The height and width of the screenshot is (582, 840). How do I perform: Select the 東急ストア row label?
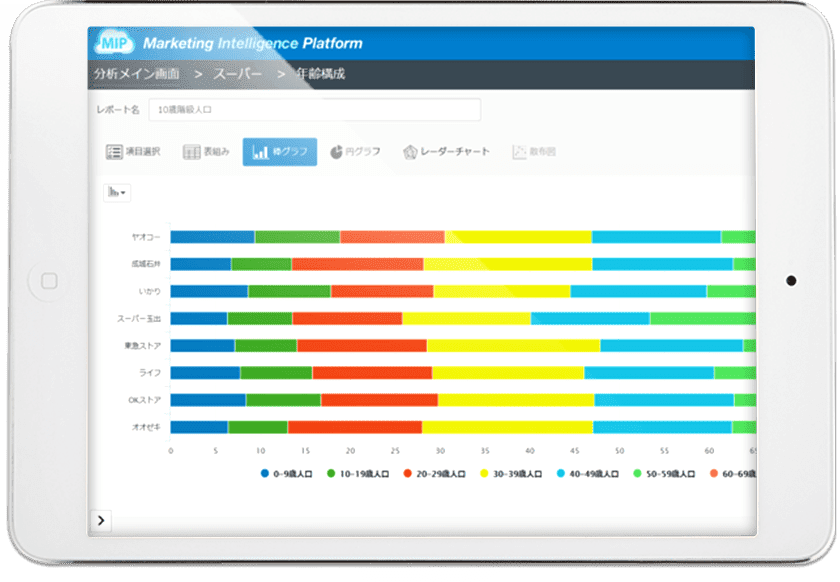point(142,346)
